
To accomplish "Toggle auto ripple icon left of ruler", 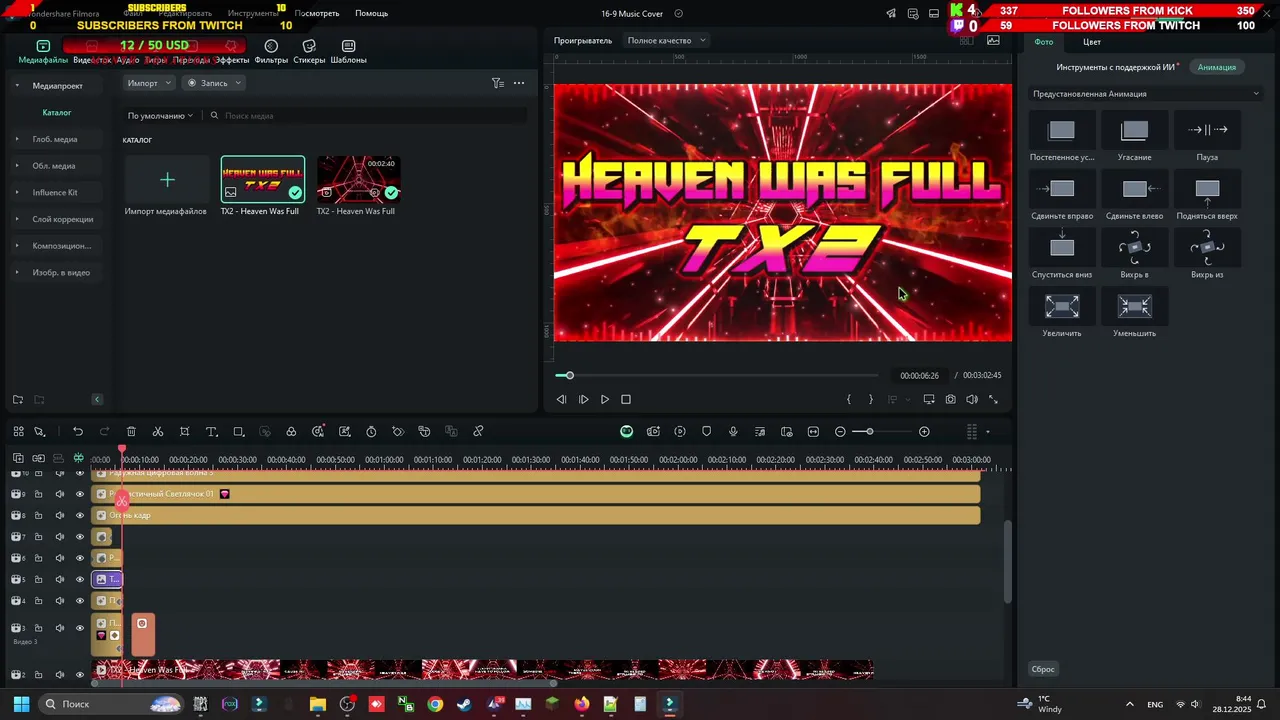I will (x=39, y=458).
